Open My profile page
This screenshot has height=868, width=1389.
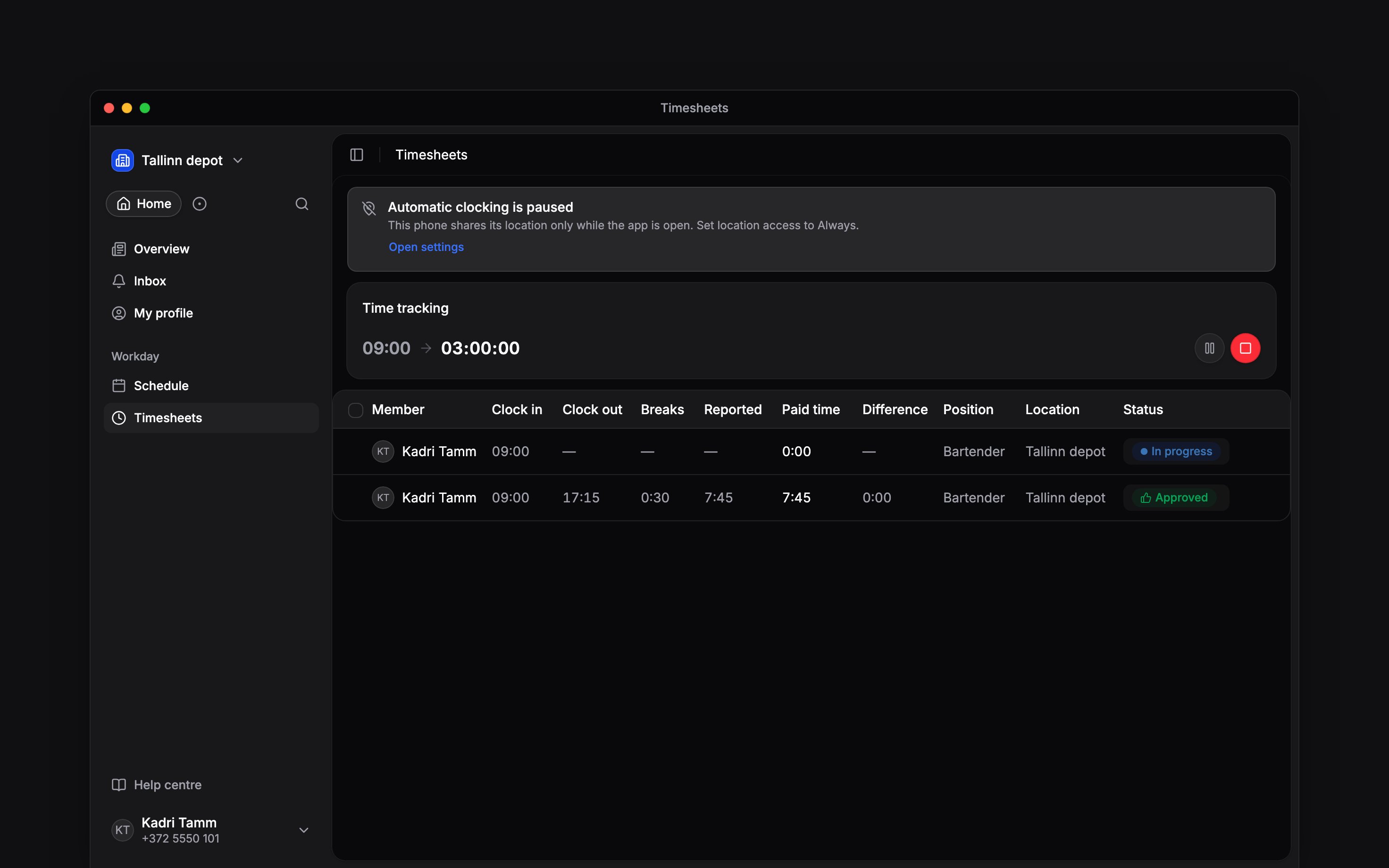click(211, 313)
